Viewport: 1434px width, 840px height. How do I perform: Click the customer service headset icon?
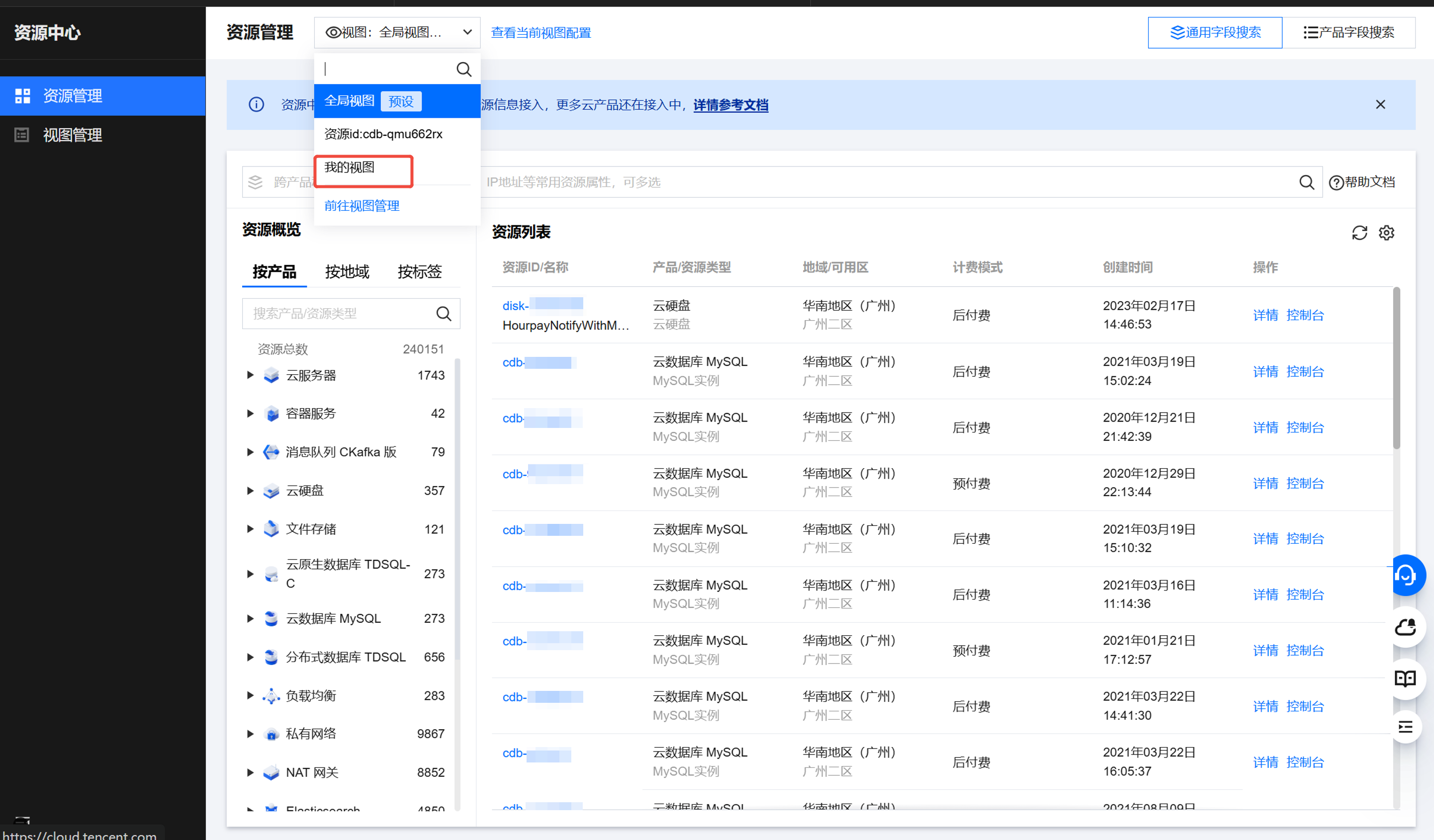1406,575
